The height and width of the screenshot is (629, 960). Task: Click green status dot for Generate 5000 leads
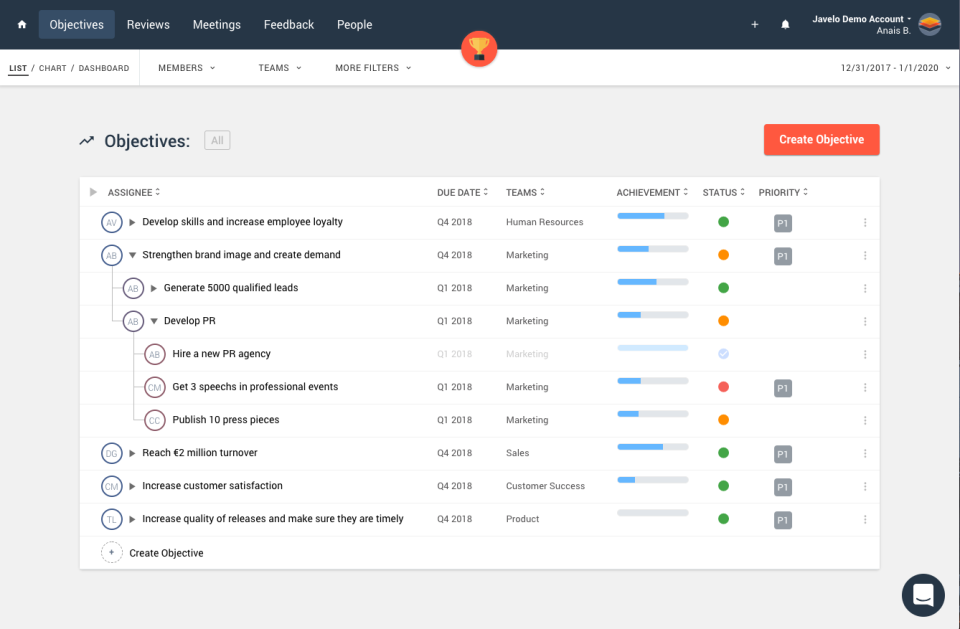coord(723,288)
